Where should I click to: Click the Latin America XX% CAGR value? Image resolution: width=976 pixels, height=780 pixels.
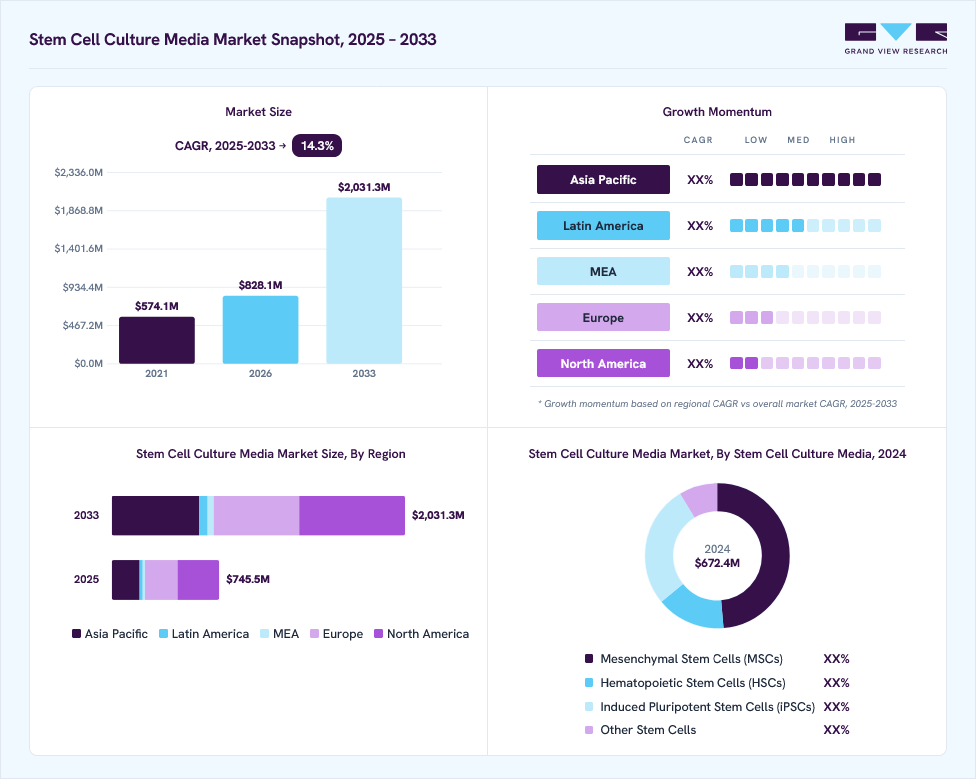tap(700, 226)
